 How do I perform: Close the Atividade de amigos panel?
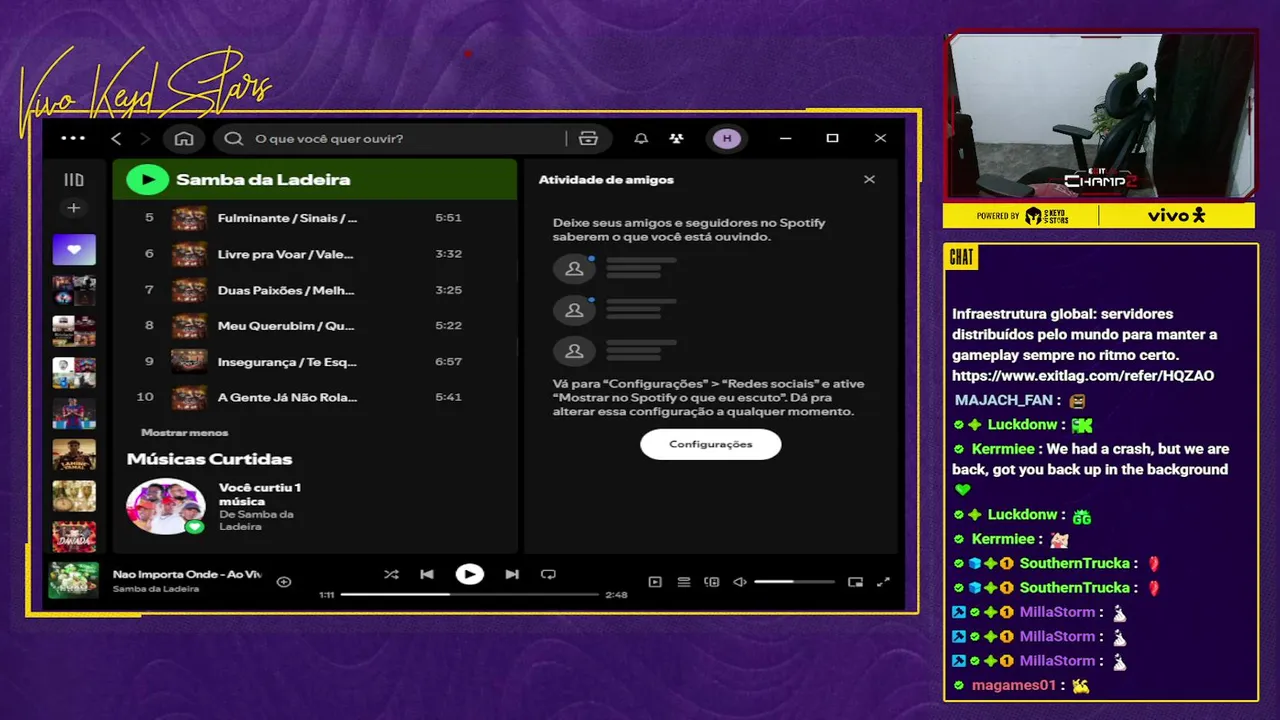tap(869, 180)
